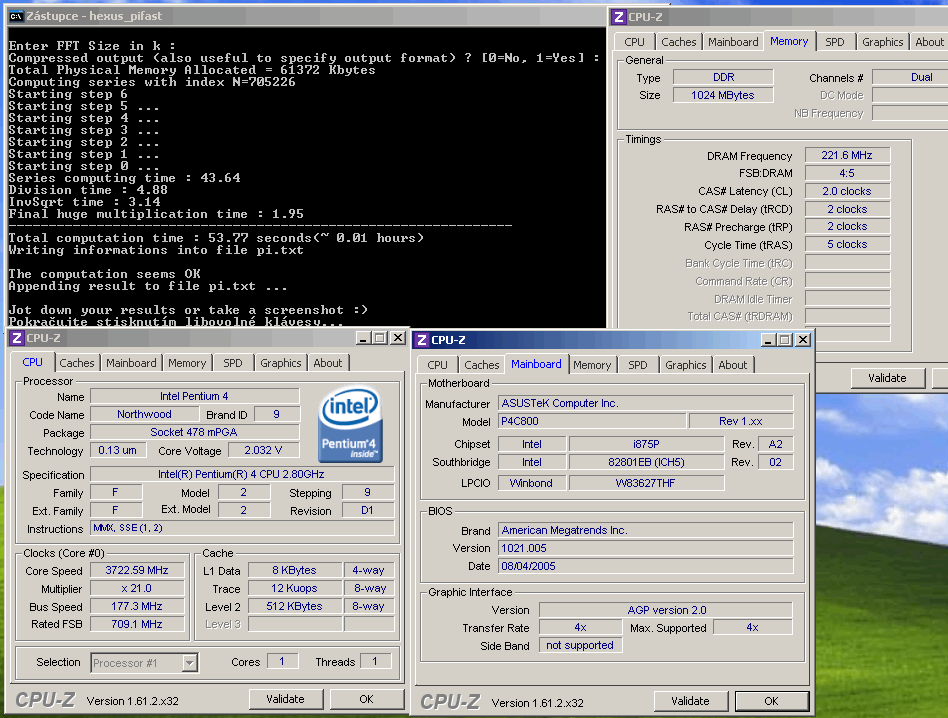Click the motherboard Model field P4C800

[592, 421]
